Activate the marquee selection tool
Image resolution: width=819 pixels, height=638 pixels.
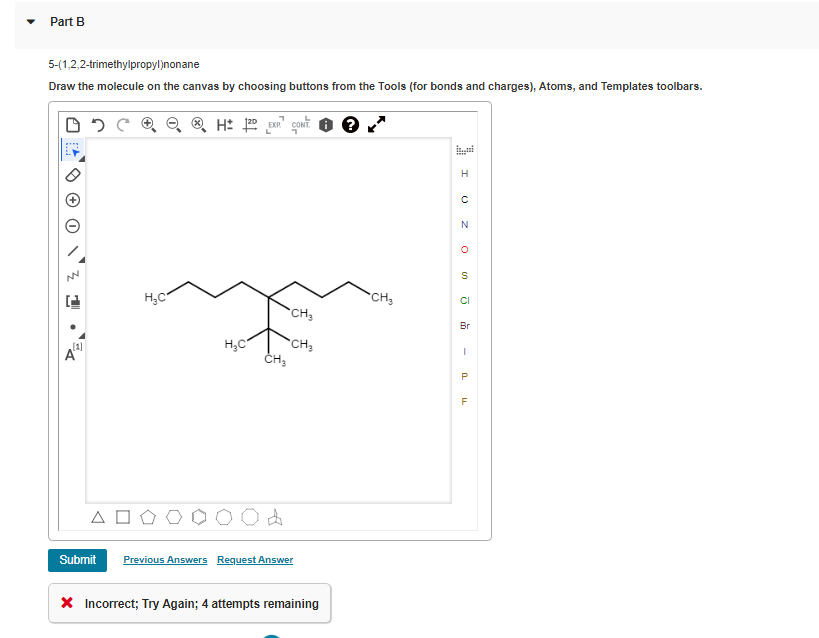click(72, 150)
